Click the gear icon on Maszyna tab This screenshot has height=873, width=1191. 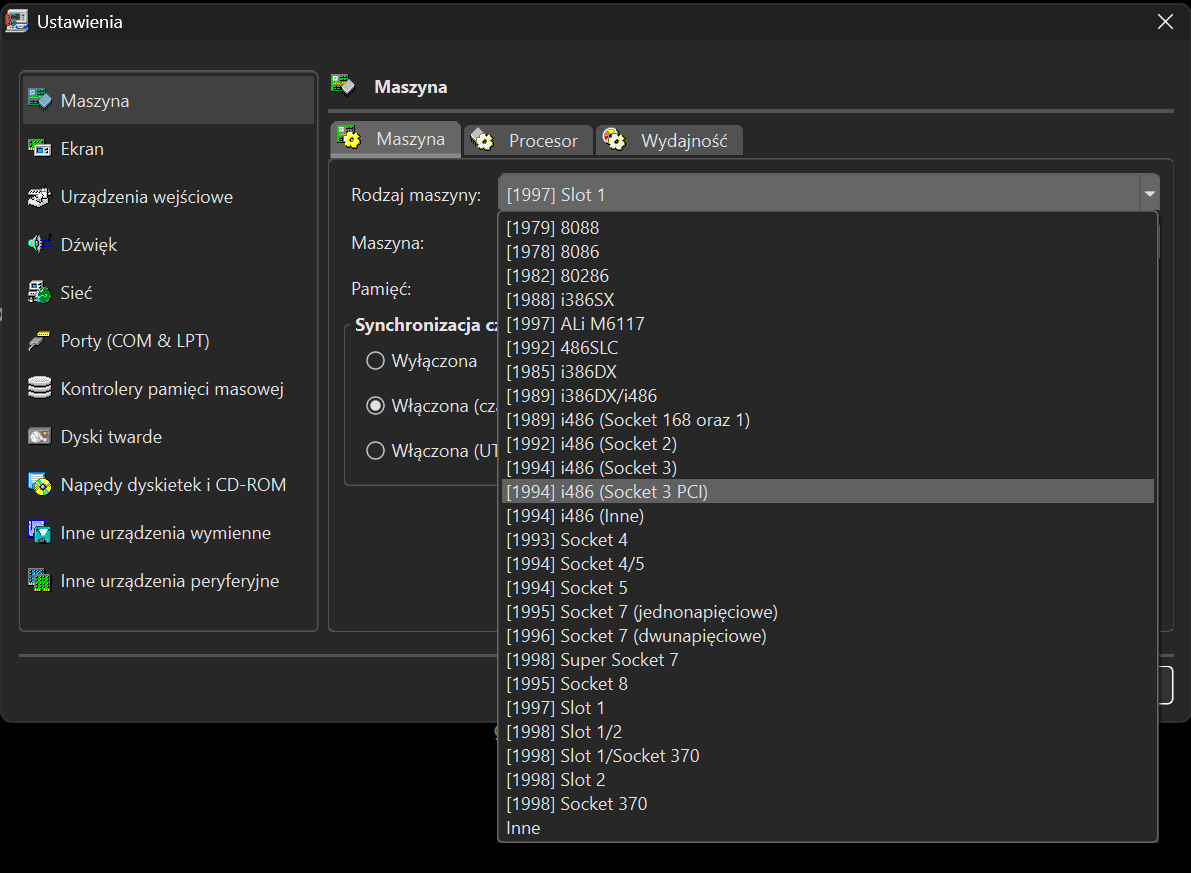tap(349, 138)
